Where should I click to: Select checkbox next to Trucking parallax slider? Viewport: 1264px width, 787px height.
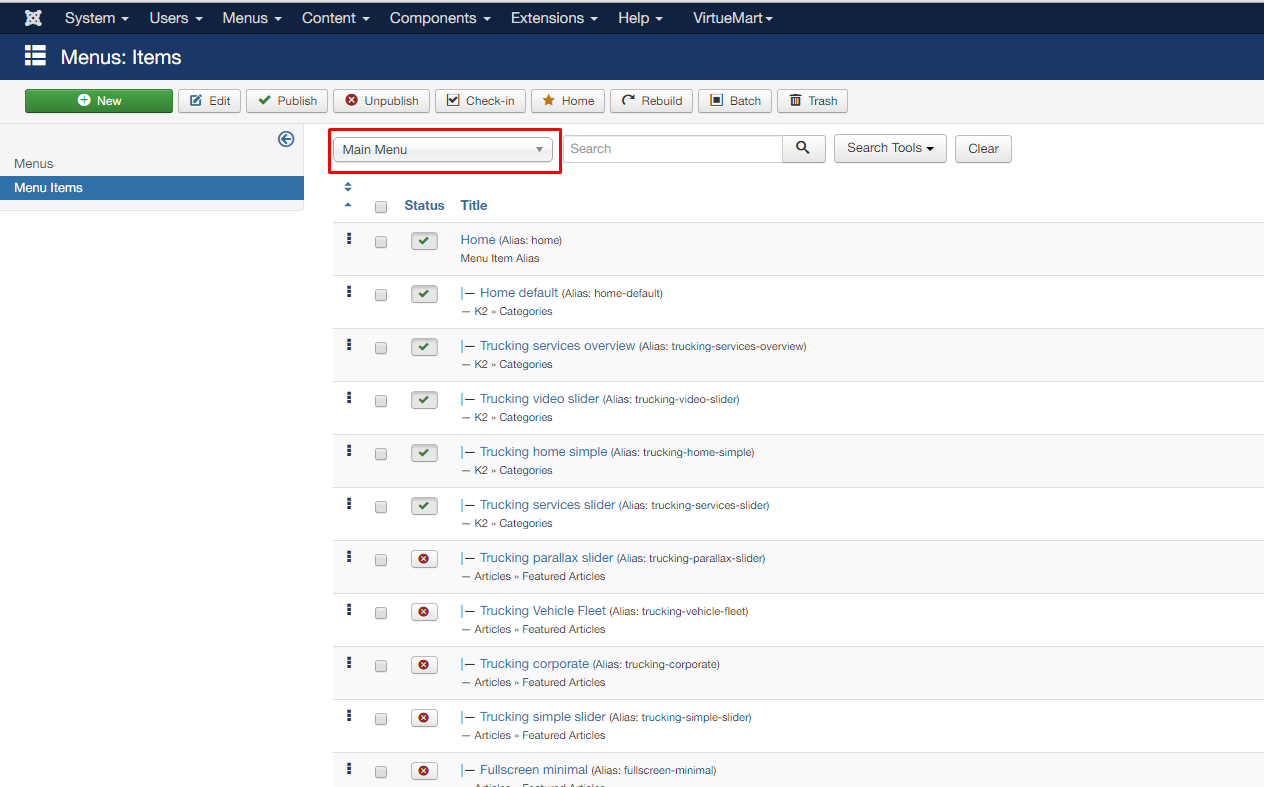click(x=381, y=560)
